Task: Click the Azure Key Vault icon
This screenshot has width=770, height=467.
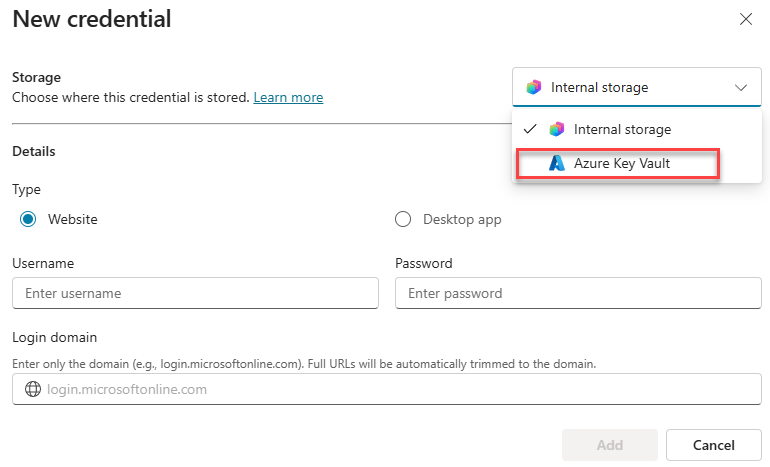Action: click(x=557, y=163)
